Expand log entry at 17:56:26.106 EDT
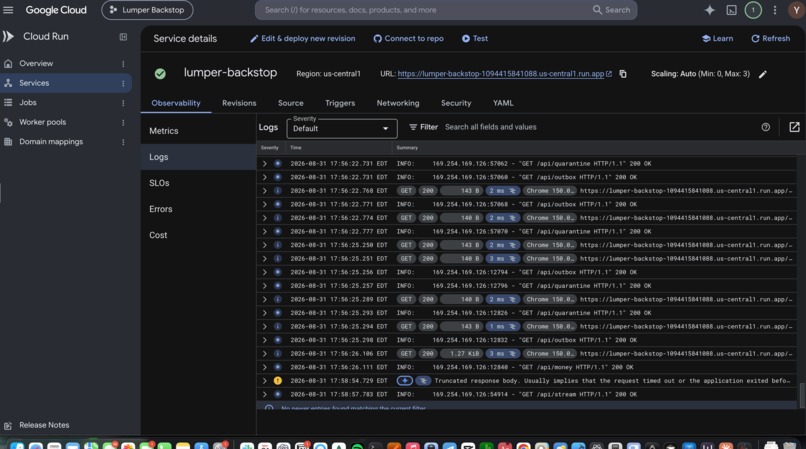The image size is (806, 449). click(x=265, y=353)
